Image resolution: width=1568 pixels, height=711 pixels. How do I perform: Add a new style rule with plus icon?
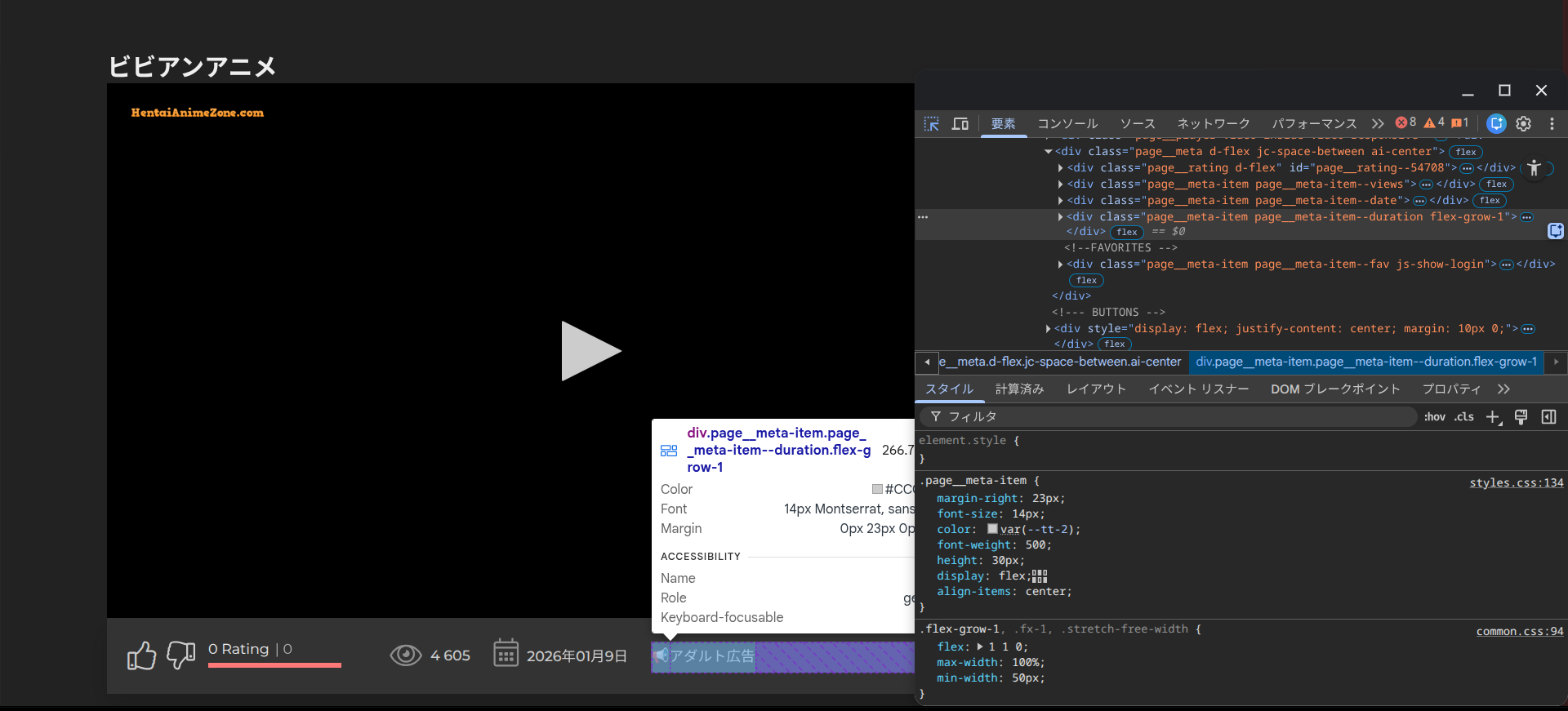pyautogui.click(x=1494, y=417)
